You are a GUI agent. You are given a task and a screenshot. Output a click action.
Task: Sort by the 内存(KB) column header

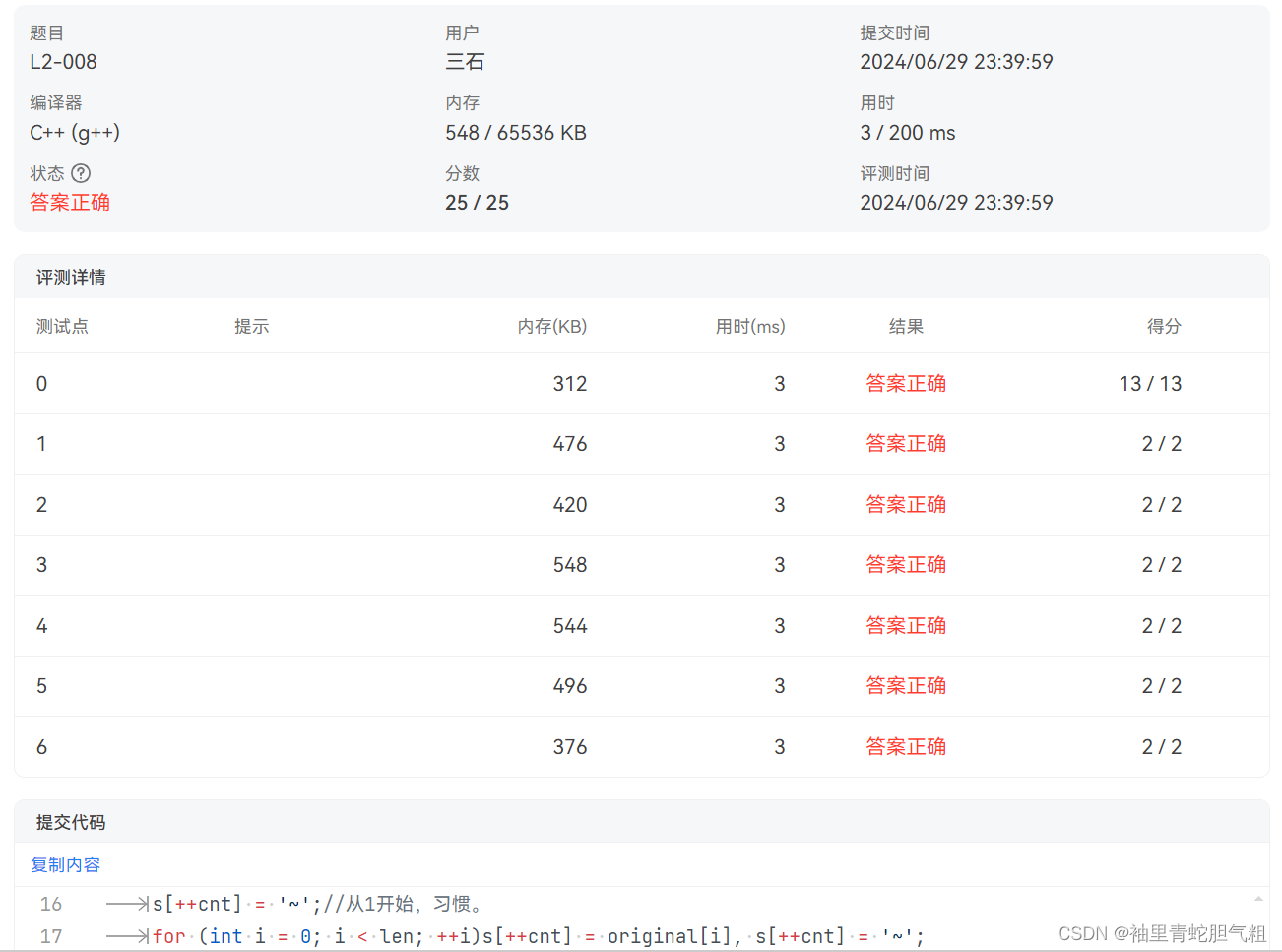pyautogui.click(x=552, y=326)
